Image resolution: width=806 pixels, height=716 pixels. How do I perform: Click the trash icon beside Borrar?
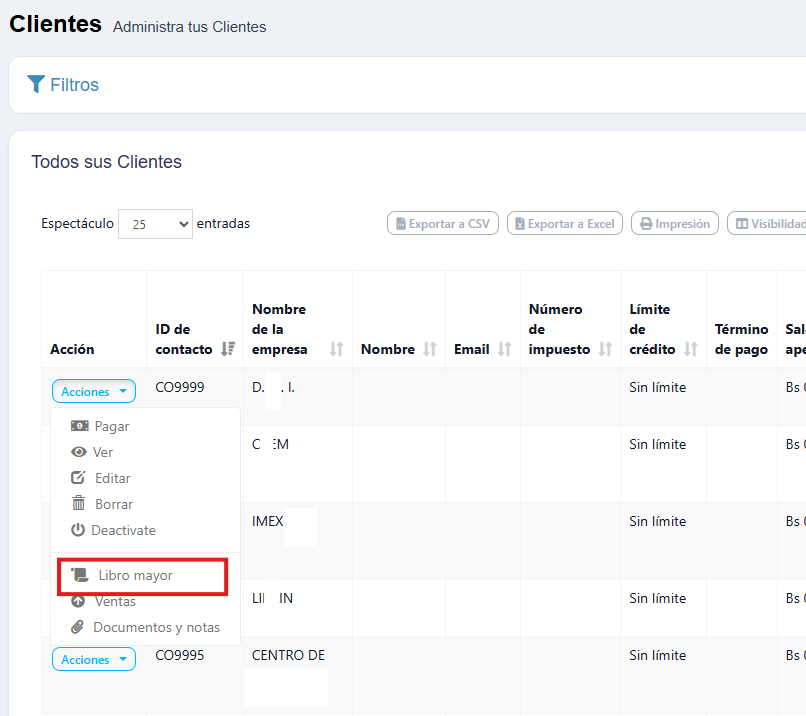pyautogui.click(x=78, y=504)
